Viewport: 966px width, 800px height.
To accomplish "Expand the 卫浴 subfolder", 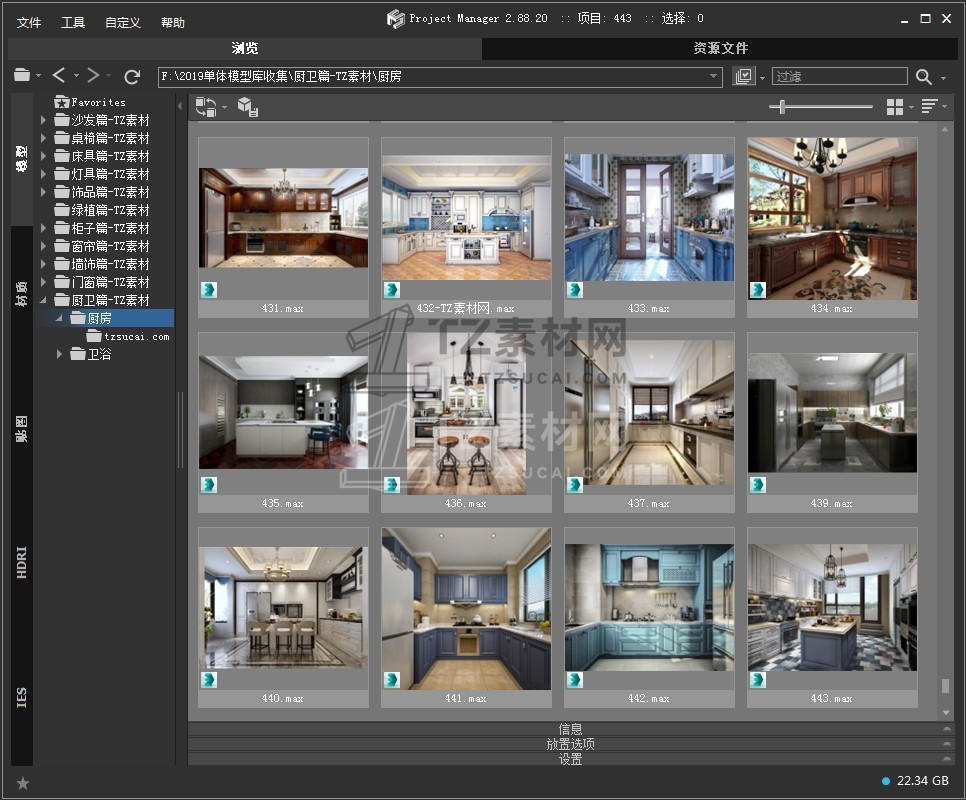I will coord(60,354).
